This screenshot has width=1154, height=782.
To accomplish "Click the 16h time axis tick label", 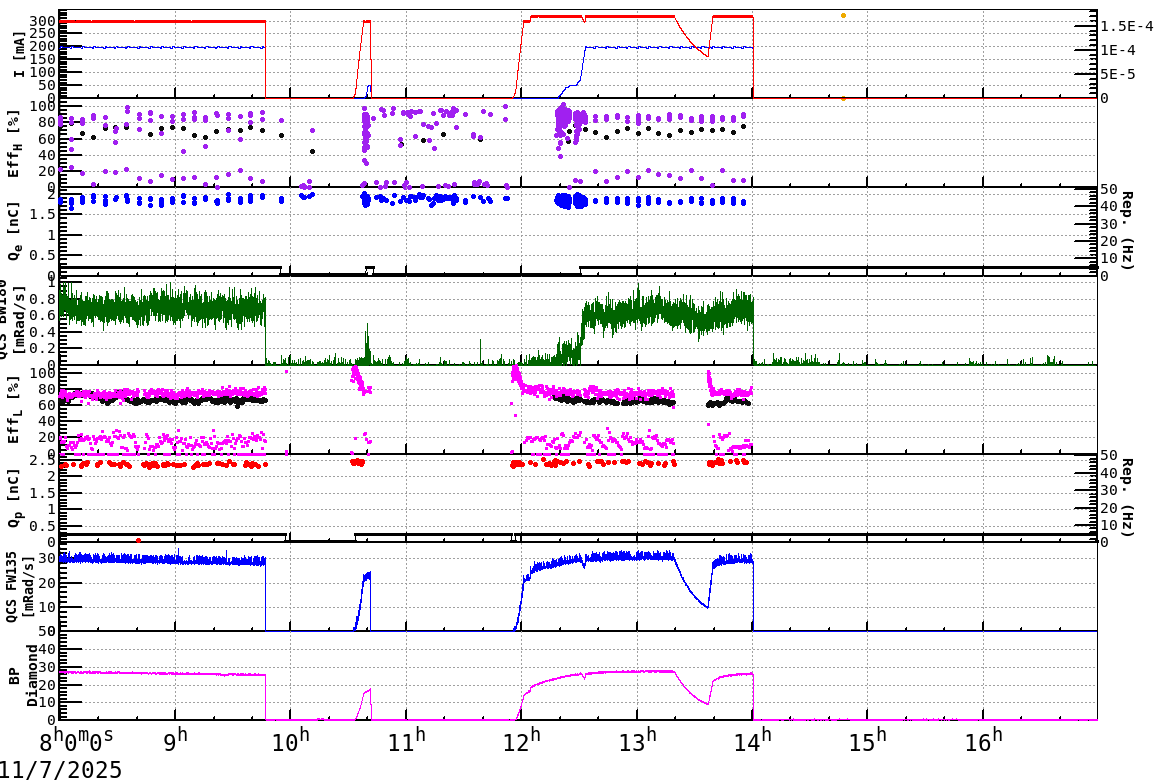I will tap(985, 737).
